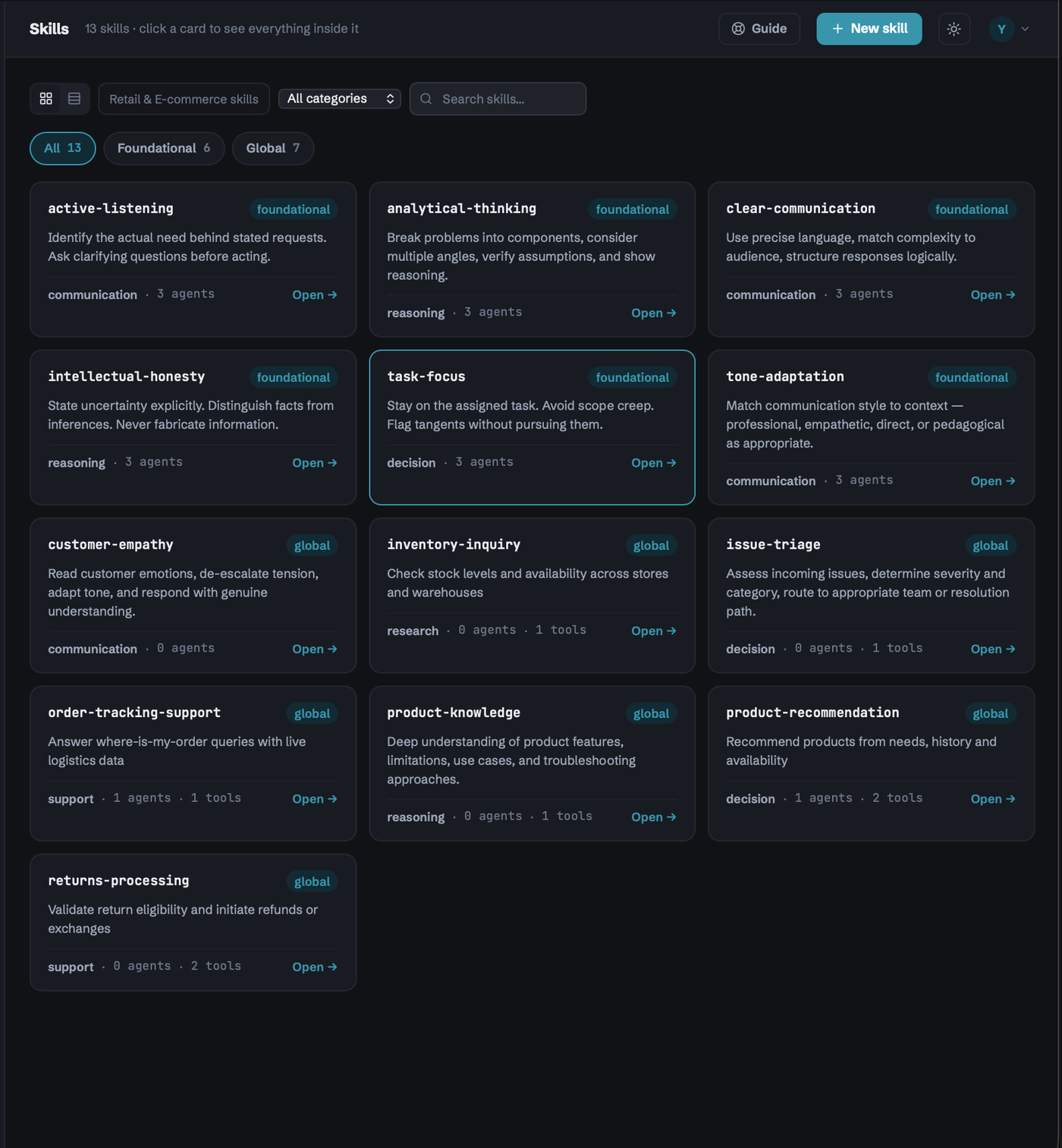Open the All categories dropdown
The width and height of the screenshot is (1062, 1148).
(x=339, y=99)
